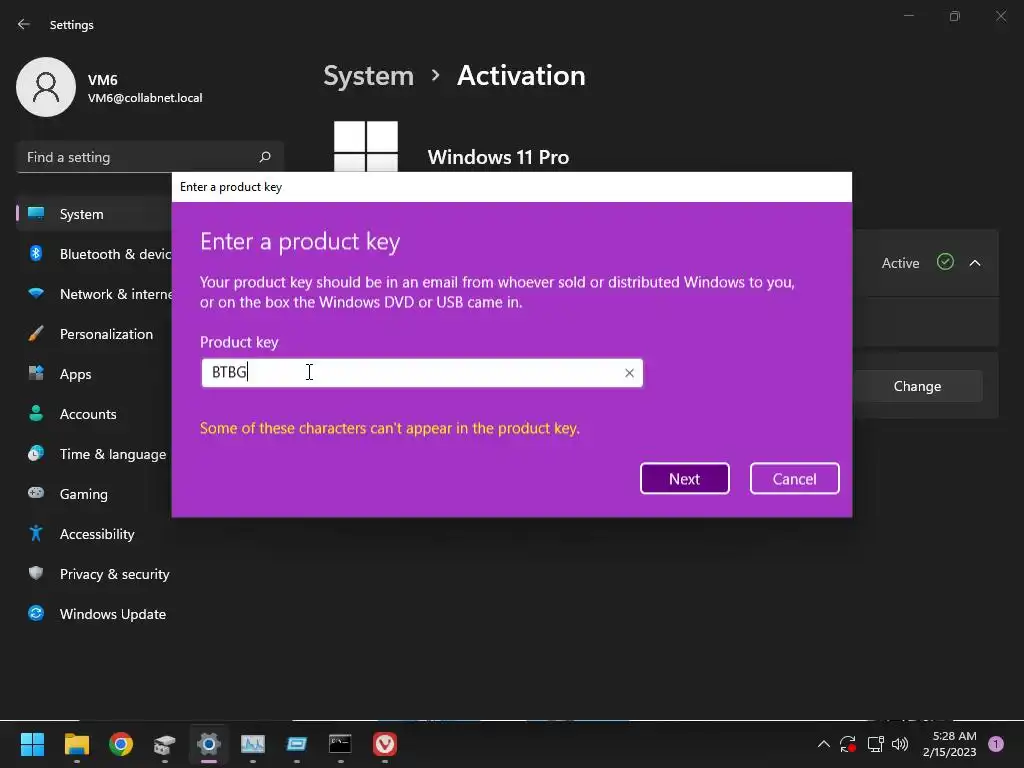The height and width of the screenshot is (768, 1024).
Task: Click the Enter a product key title bar
Action: point(511,187)
